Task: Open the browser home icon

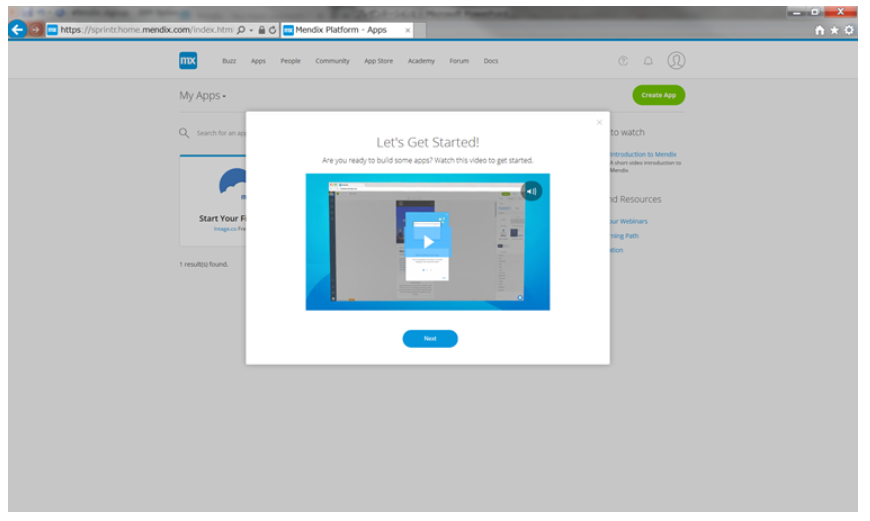Action: point(820,30)
